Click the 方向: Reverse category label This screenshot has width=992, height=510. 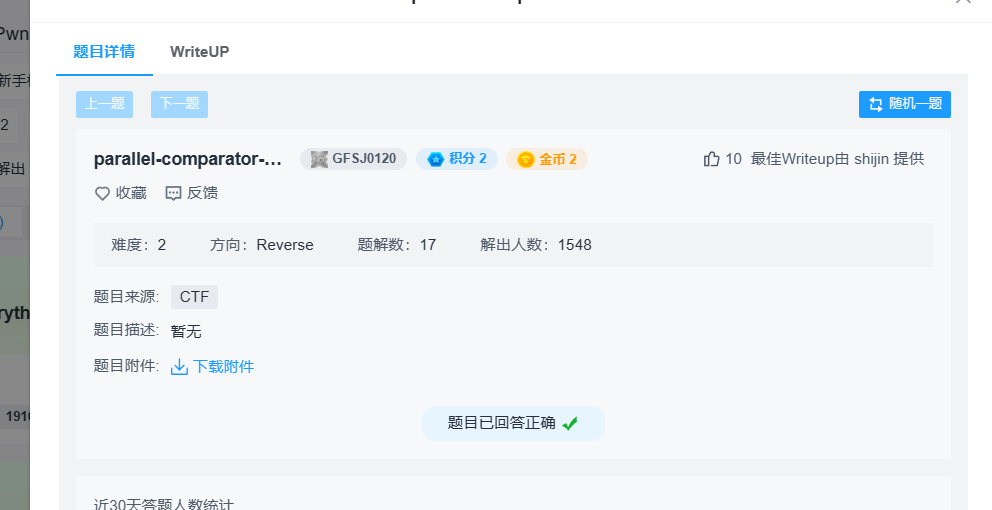(262, 245)
